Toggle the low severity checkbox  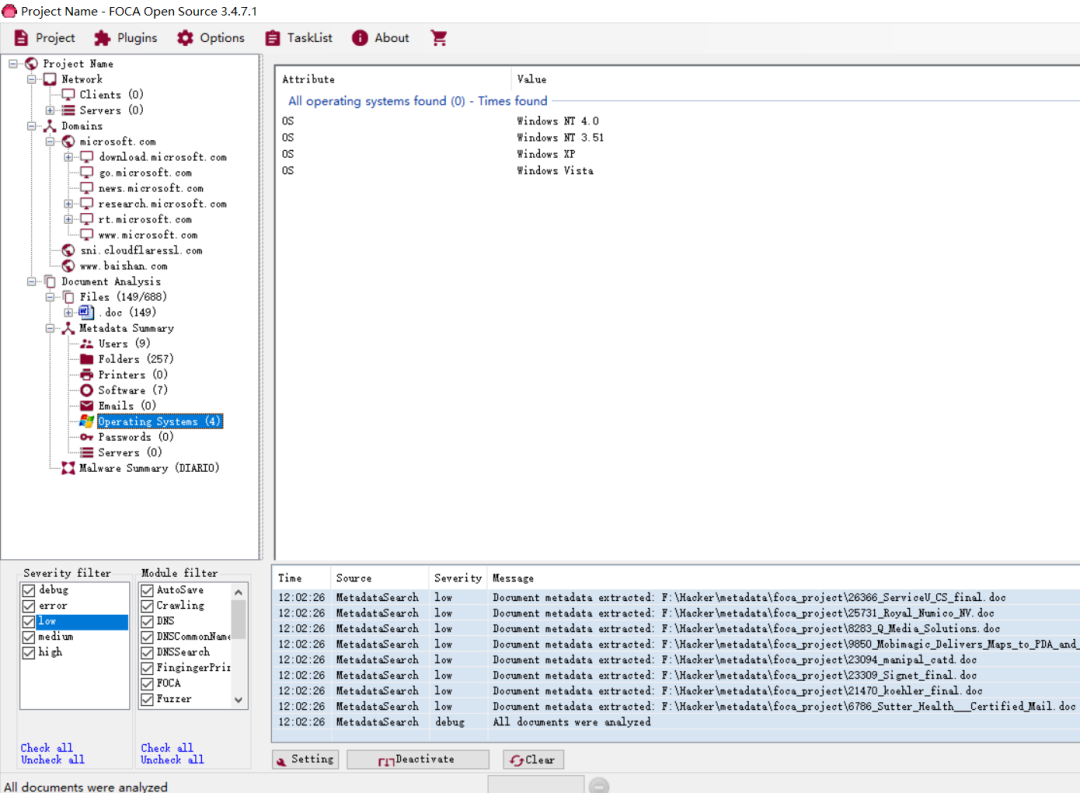(x=29, y=621)
